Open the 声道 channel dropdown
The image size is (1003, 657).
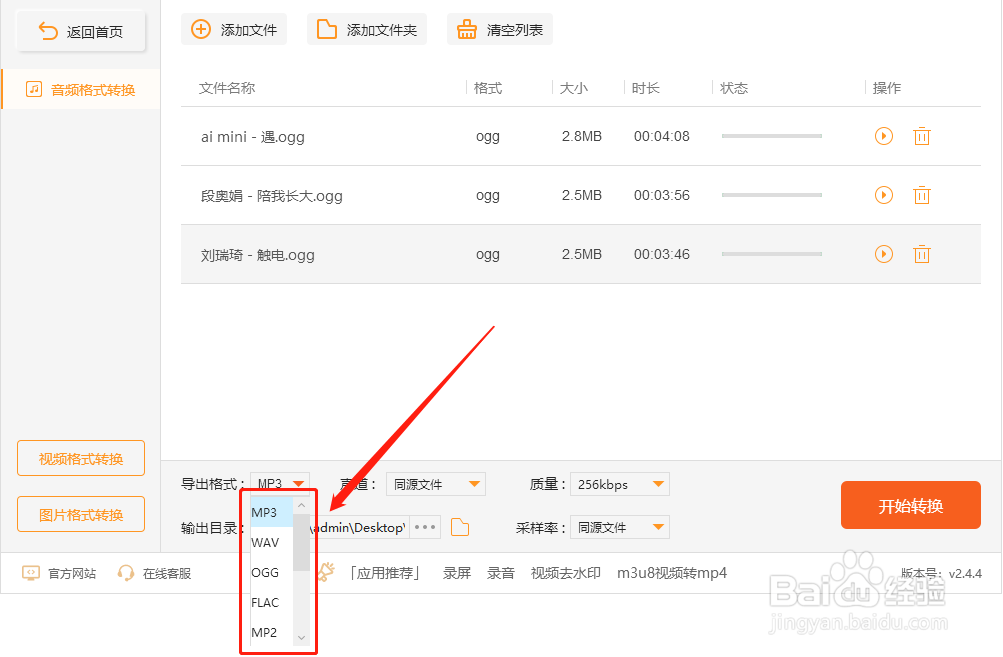tap(434, 483)
